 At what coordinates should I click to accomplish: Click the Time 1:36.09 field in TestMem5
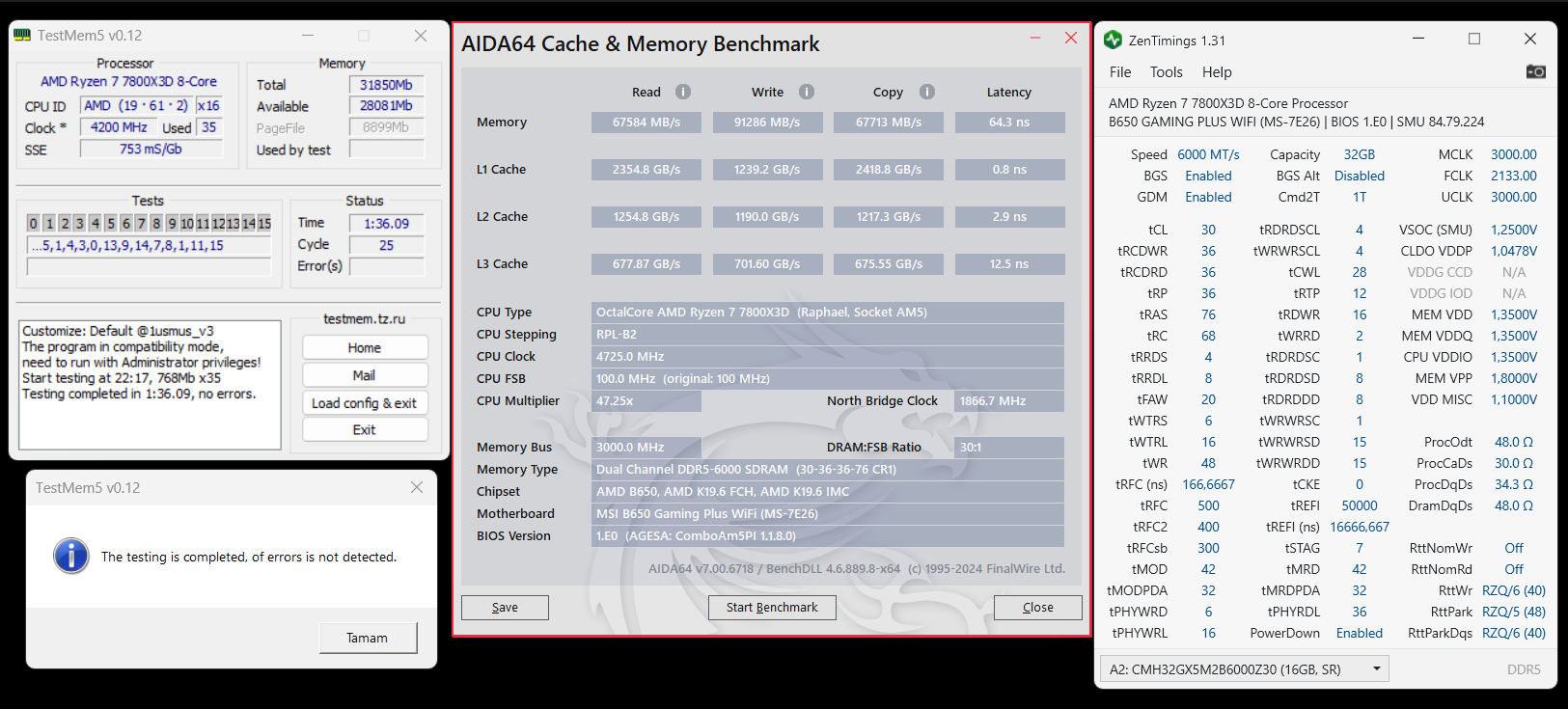(x=386, y=224)
